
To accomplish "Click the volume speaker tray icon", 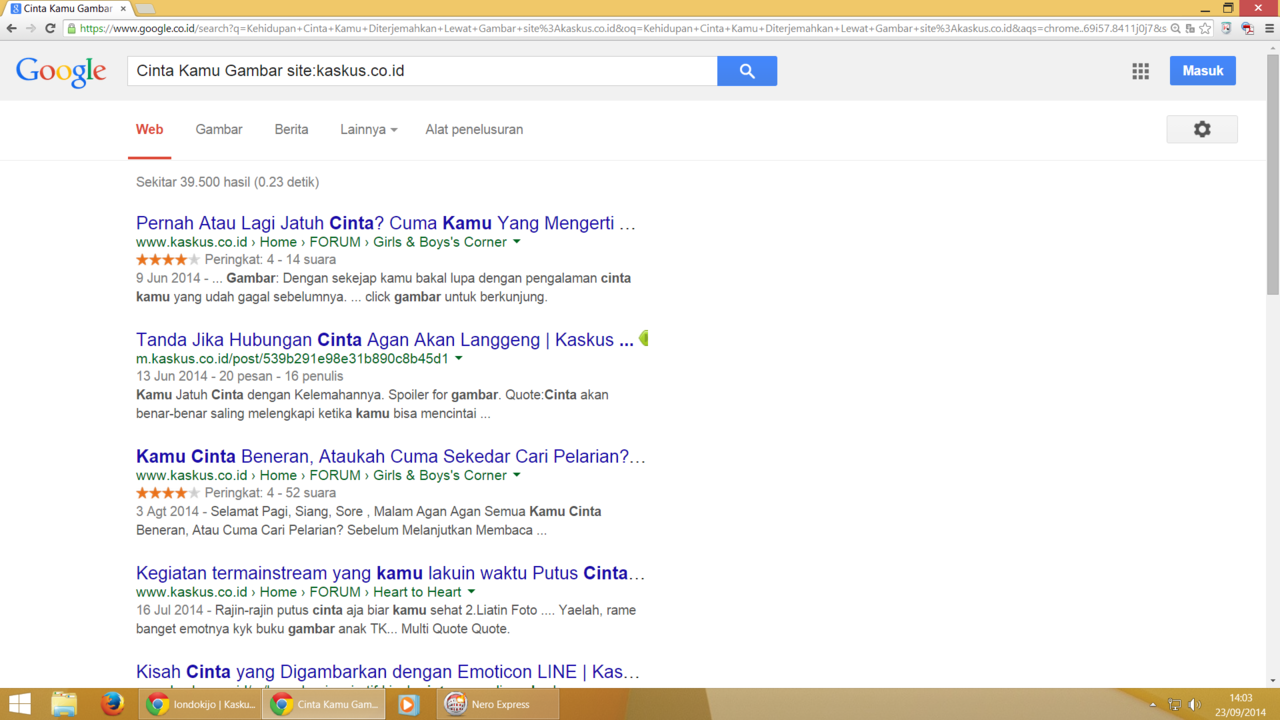I will 1195,705.
